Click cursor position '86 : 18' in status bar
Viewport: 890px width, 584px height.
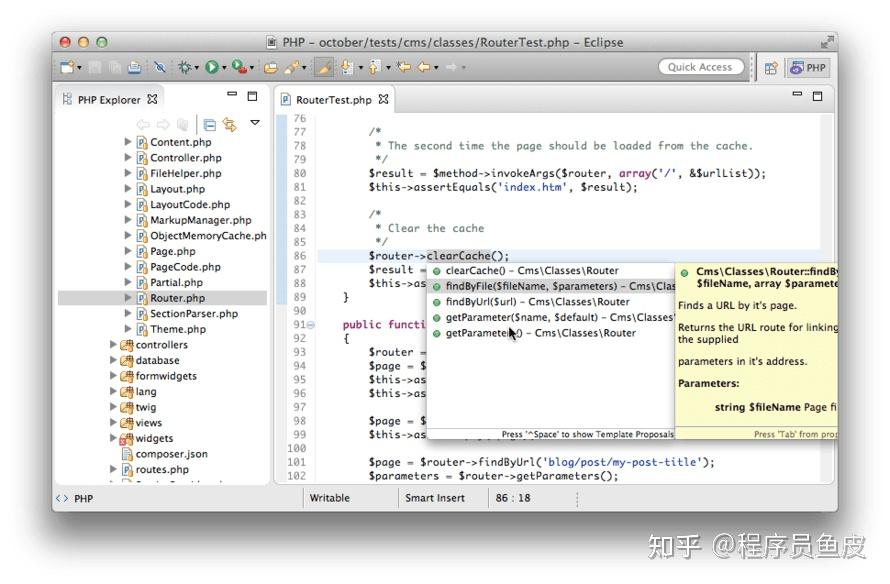click(513, 498)
